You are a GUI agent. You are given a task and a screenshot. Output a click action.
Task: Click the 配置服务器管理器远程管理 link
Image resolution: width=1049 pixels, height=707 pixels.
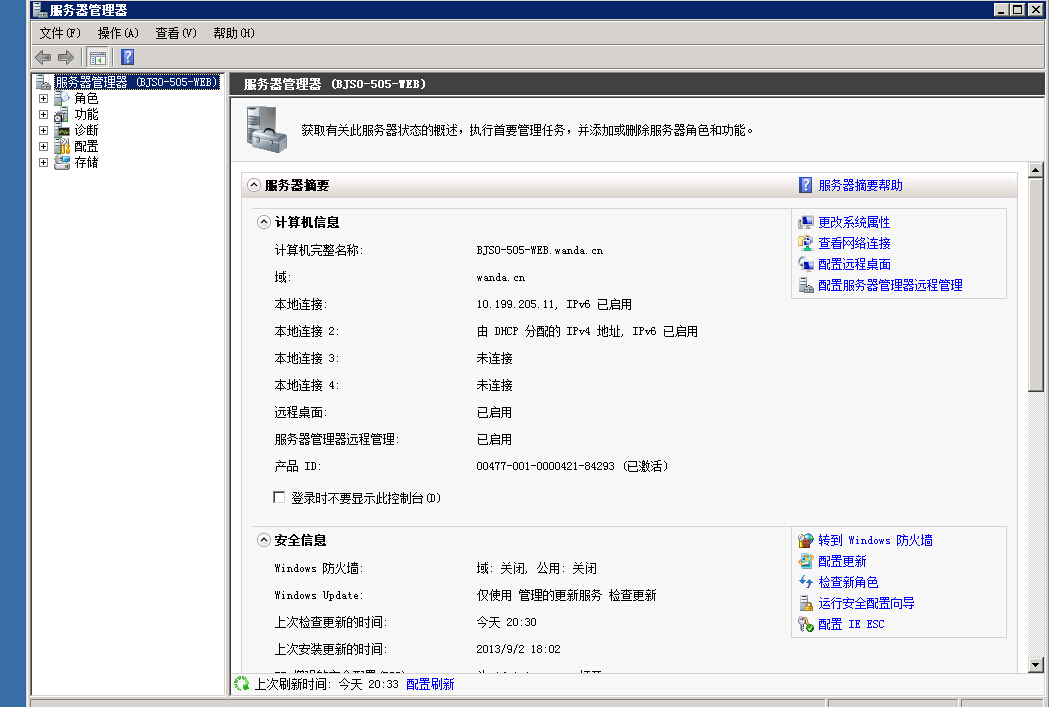pyautogui.click(x=890, y=286)
